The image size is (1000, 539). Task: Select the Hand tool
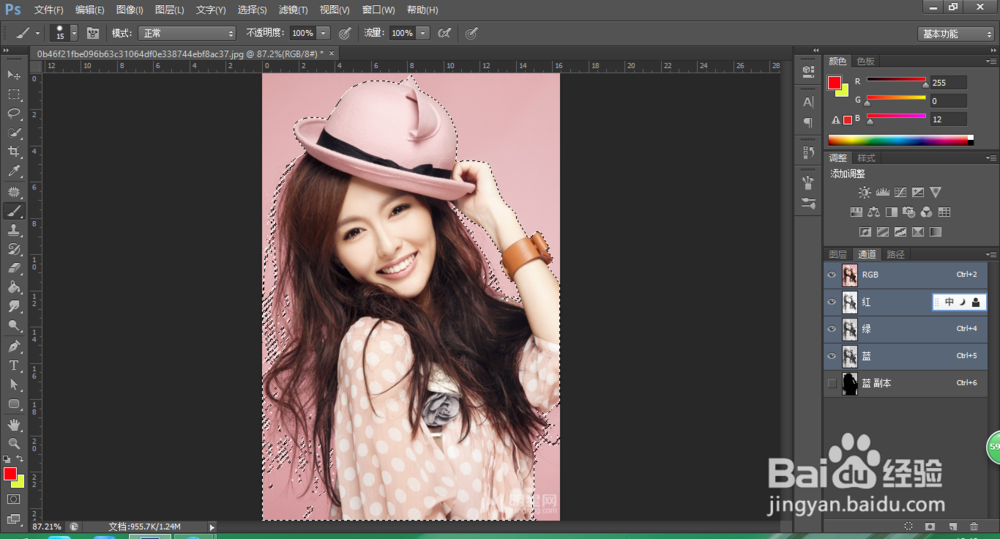click(13, 425)
